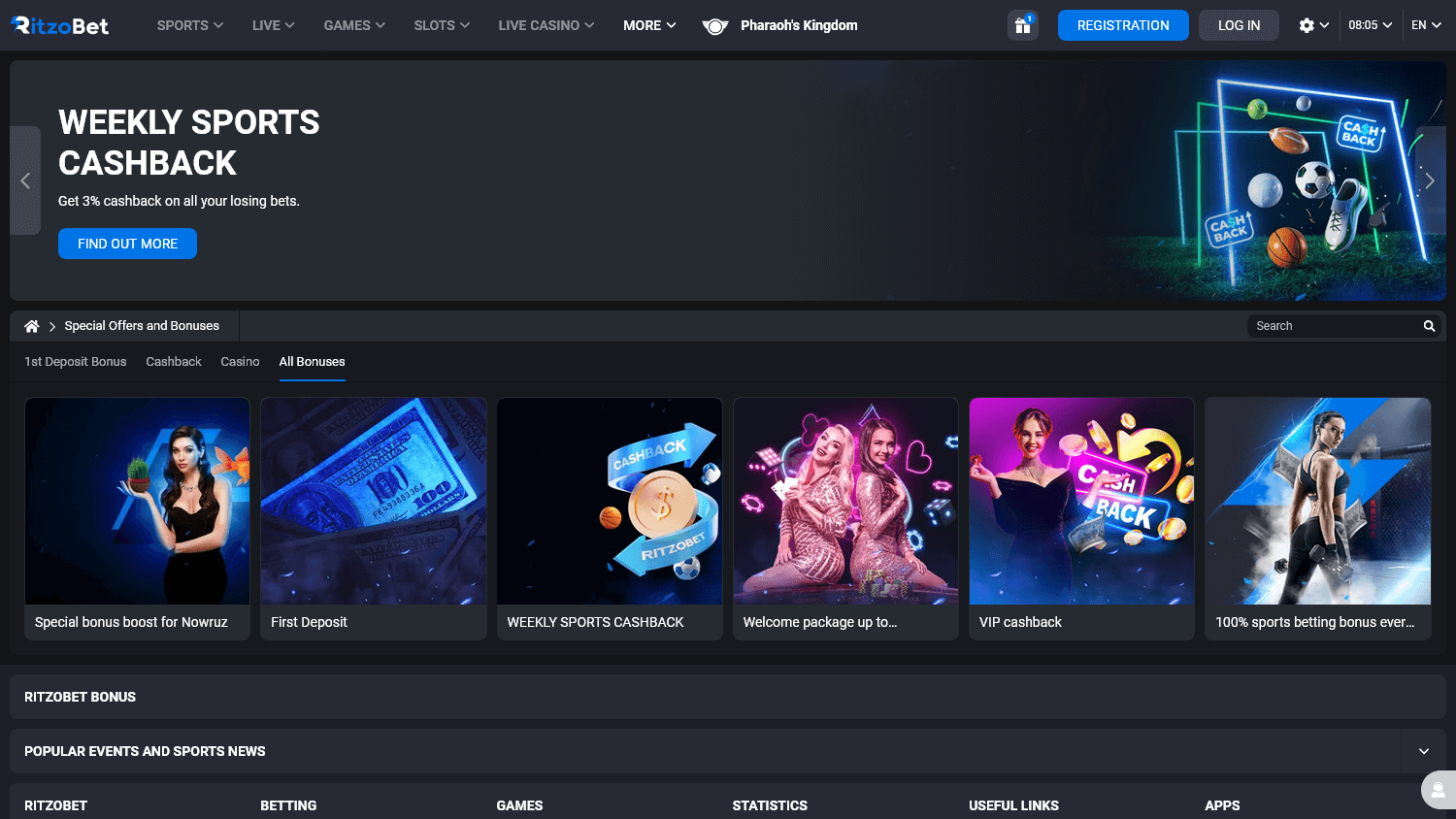1456x819 pixels.
Task: Expand the MORE menu
Action: 650,25
